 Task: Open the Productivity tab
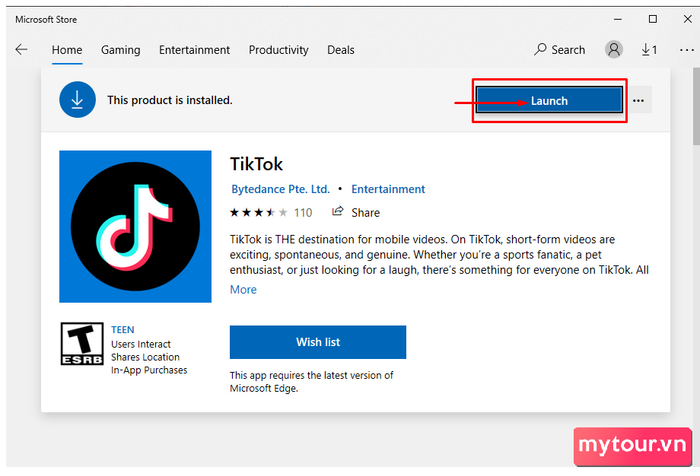pos(279,50)
